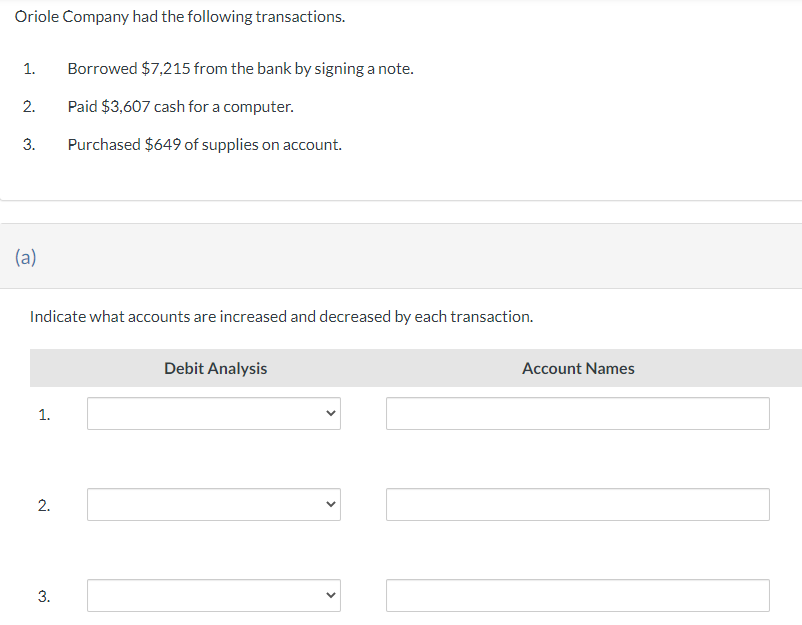
Task: Open the Debit Analysis dropdown for transaction 1
Action: (213, 413)
